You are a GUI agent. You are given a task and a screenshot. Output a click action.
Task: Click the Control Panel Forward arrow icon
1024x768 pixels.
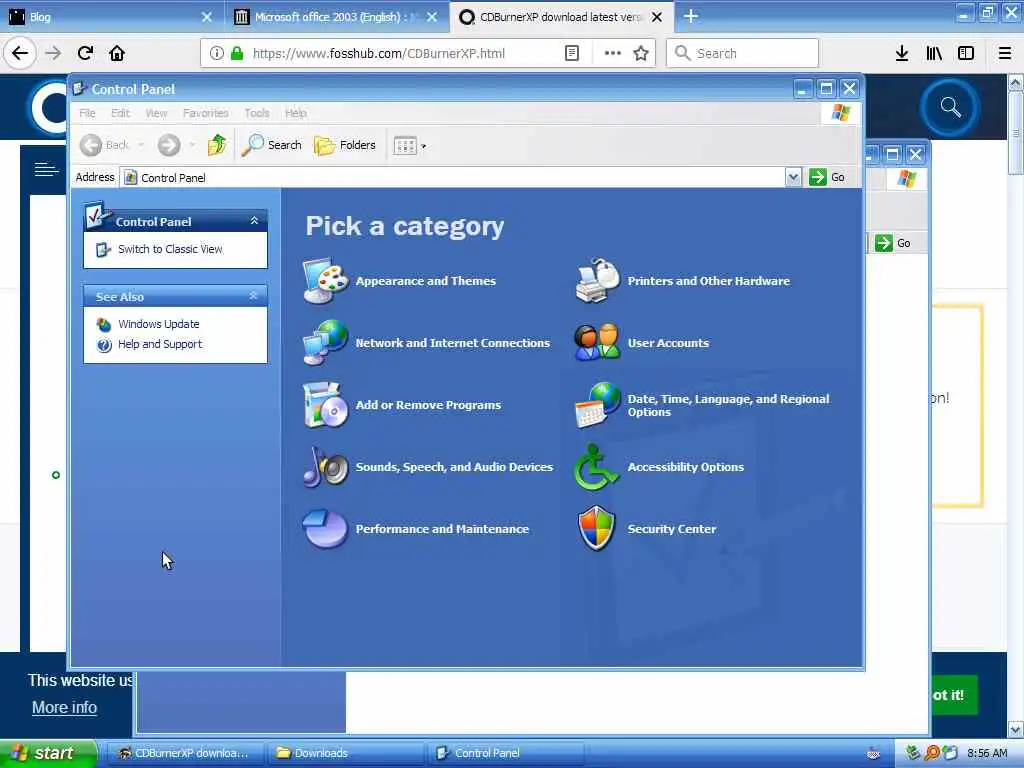tap(168, 145)
